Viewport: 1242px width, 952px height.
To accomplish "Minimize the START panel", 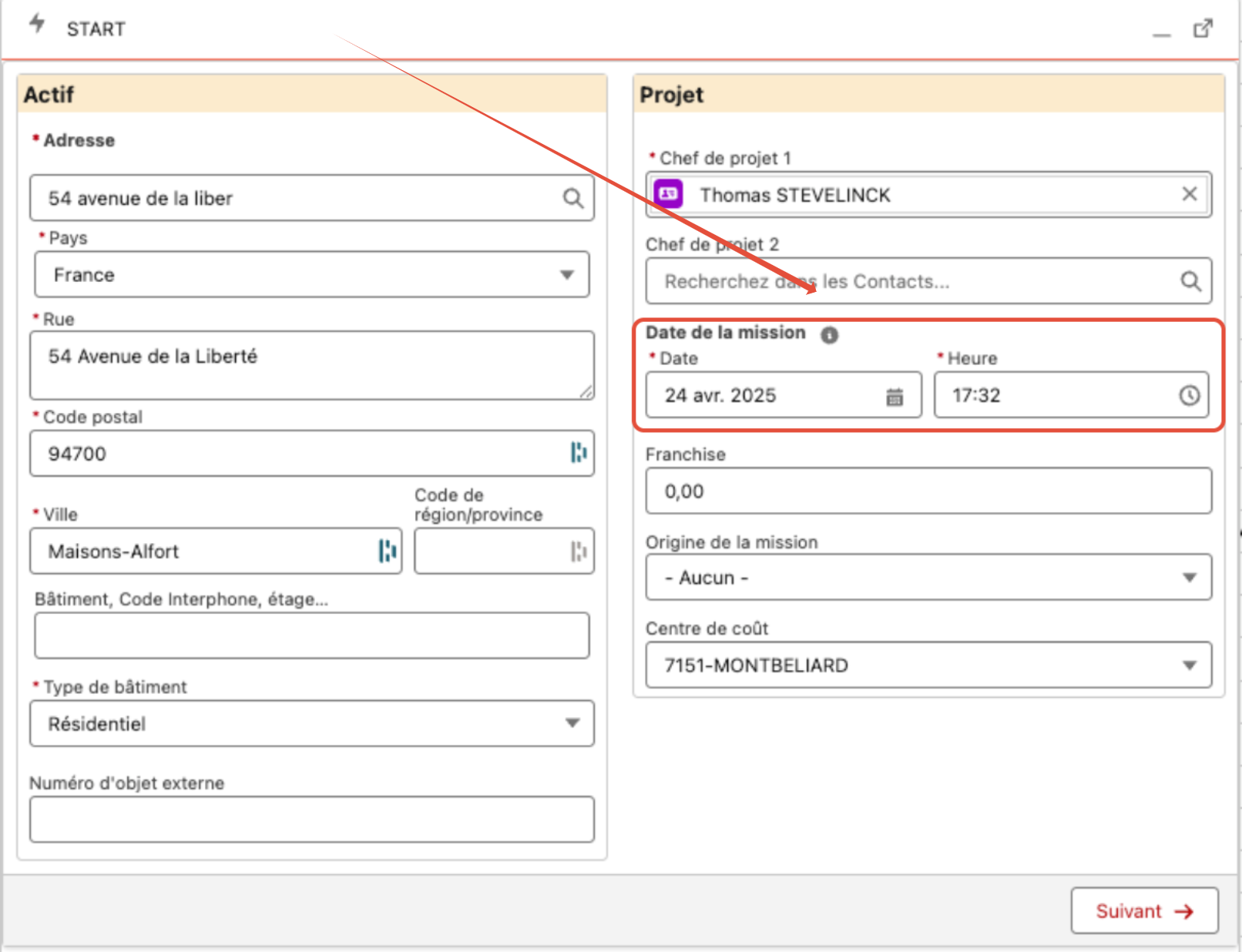I will (x=1162, y=34).
